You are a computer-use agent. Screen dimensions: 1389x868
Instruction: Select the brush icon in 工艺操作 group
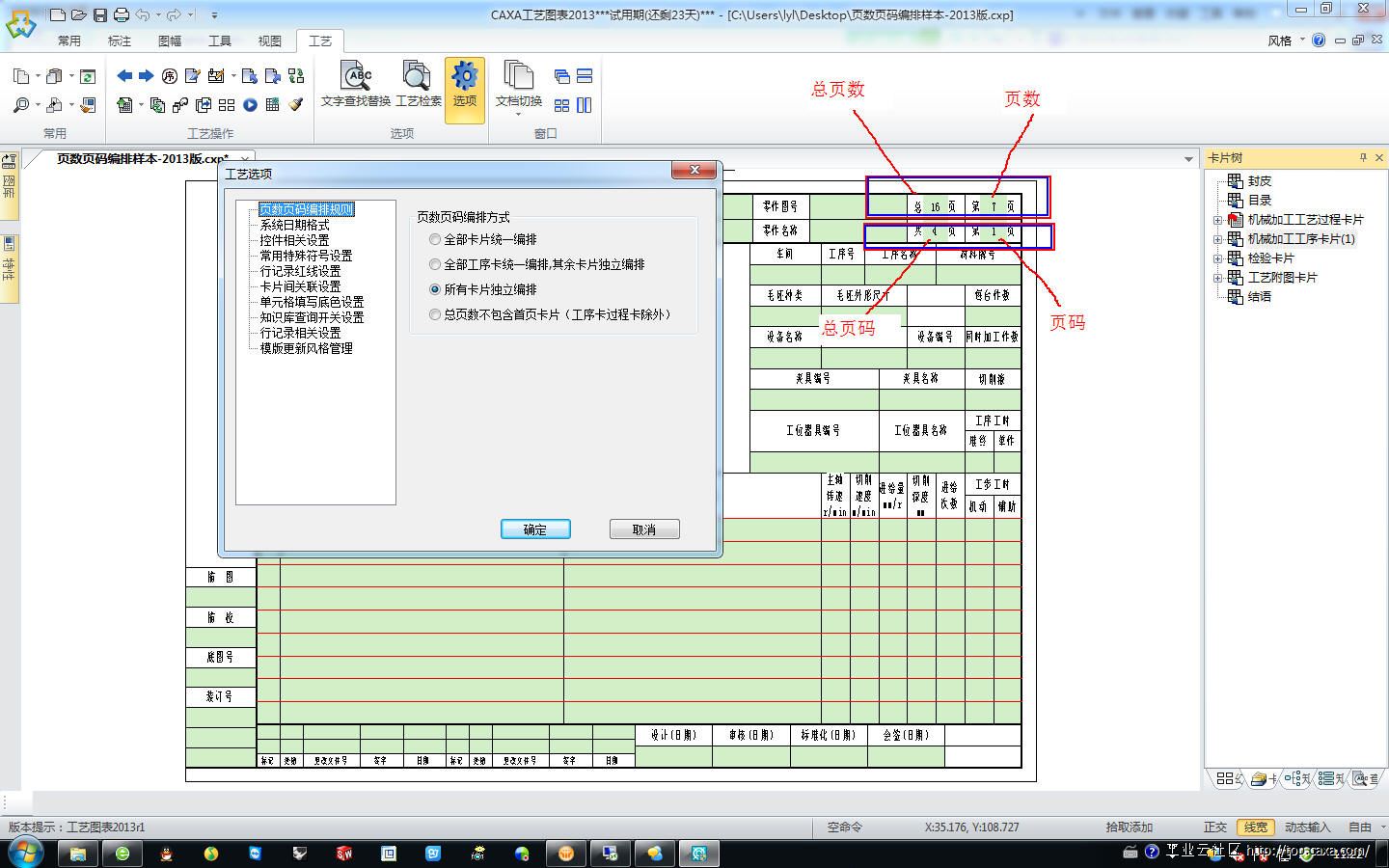tap(296, 105)
